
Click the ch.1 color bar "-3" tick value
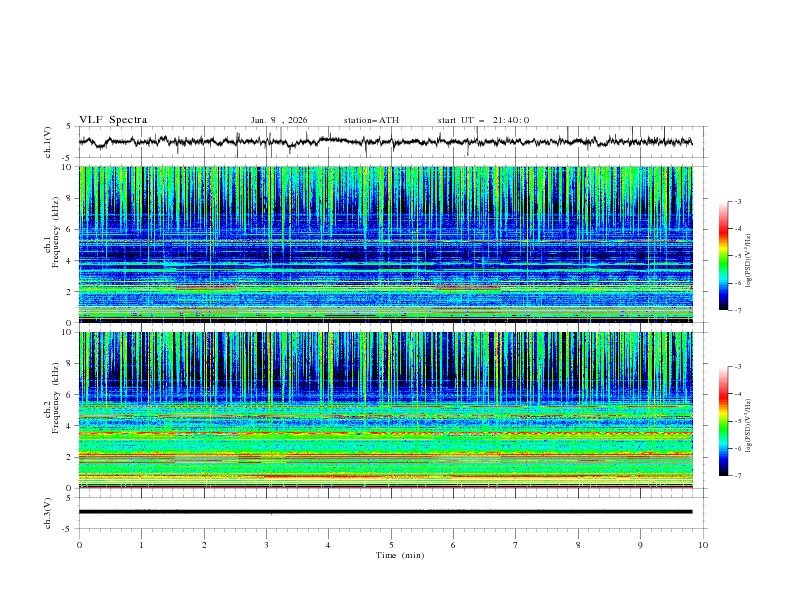(x=738, y=201)
